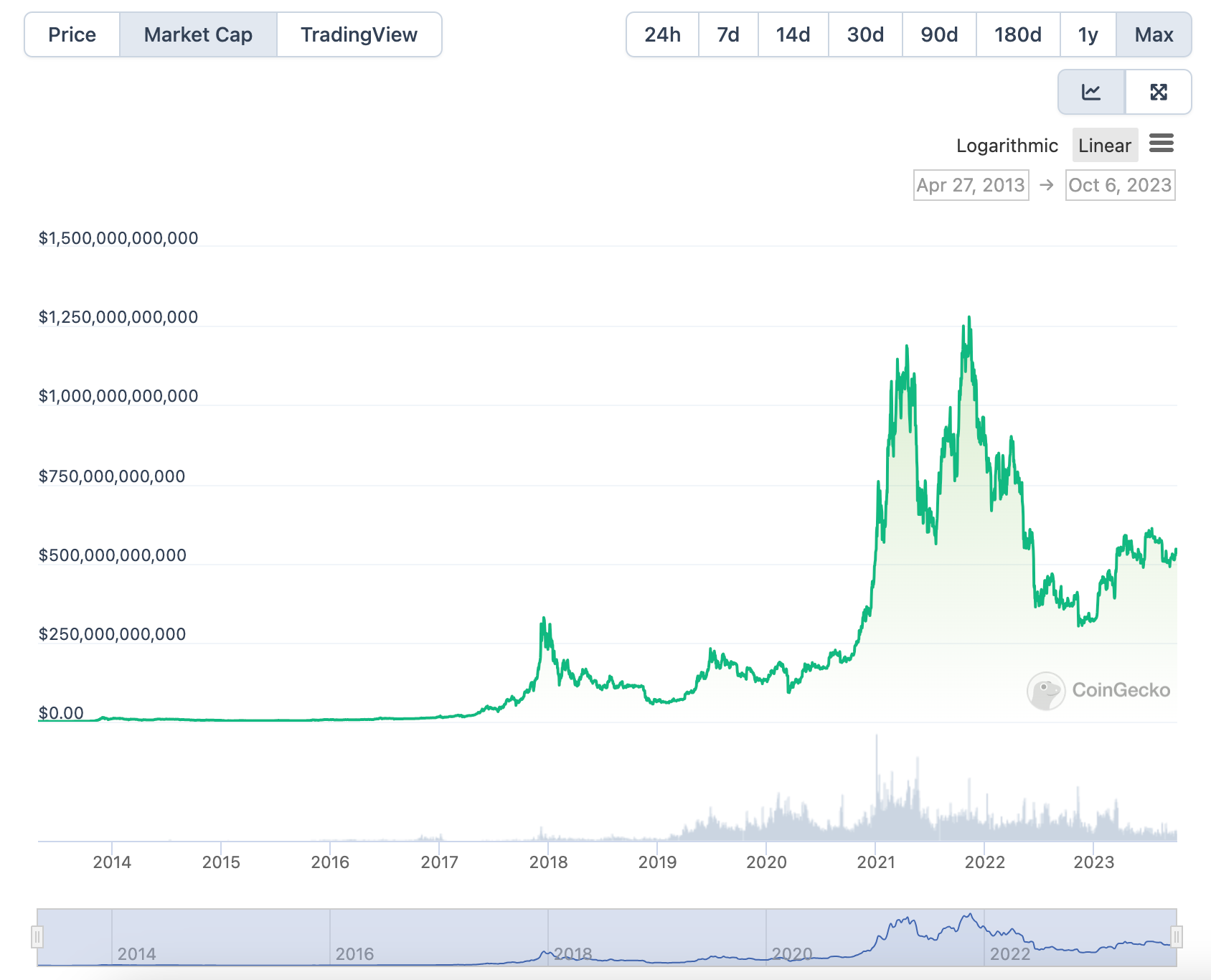Open the start date field showing Apr 27, 2013

[x=971, y=184]
